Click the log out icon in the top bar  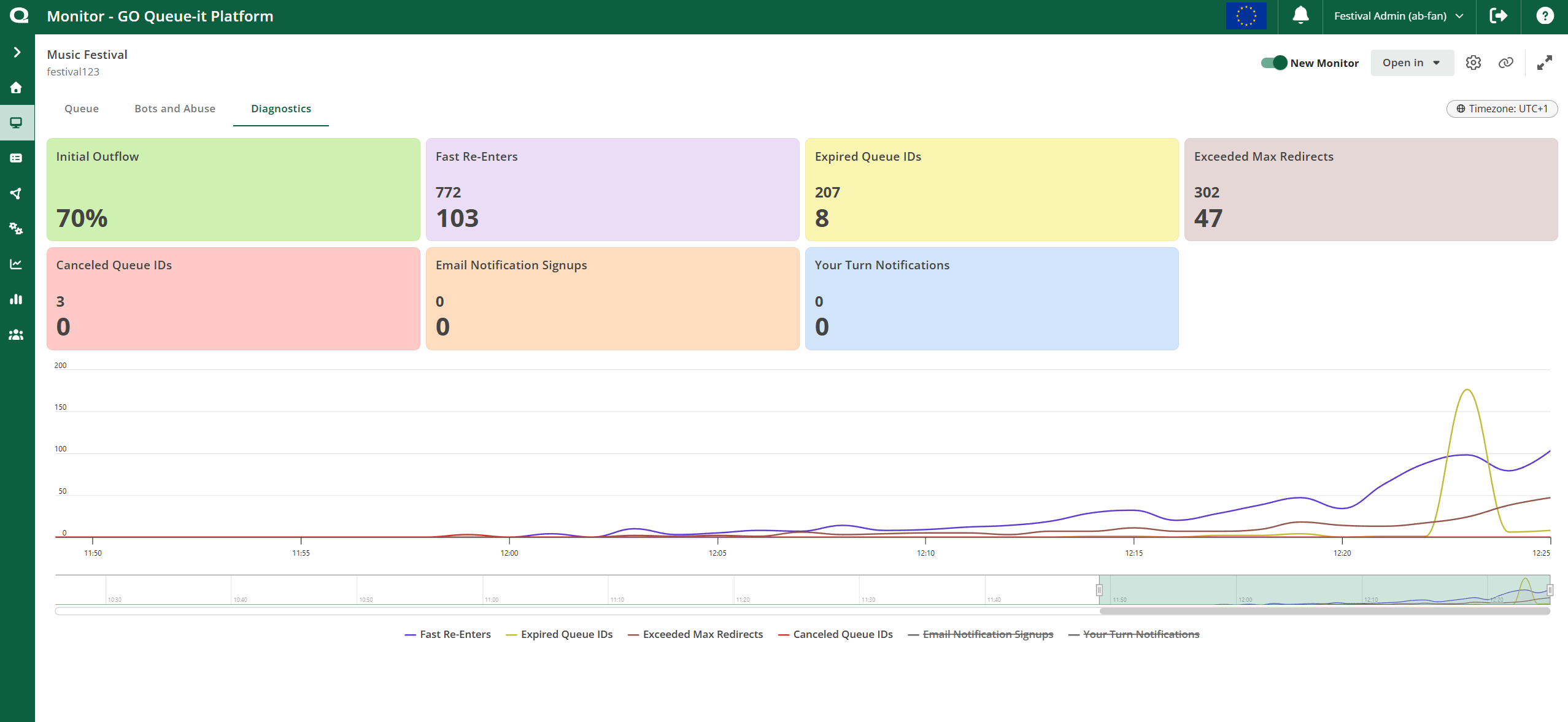1499,16
